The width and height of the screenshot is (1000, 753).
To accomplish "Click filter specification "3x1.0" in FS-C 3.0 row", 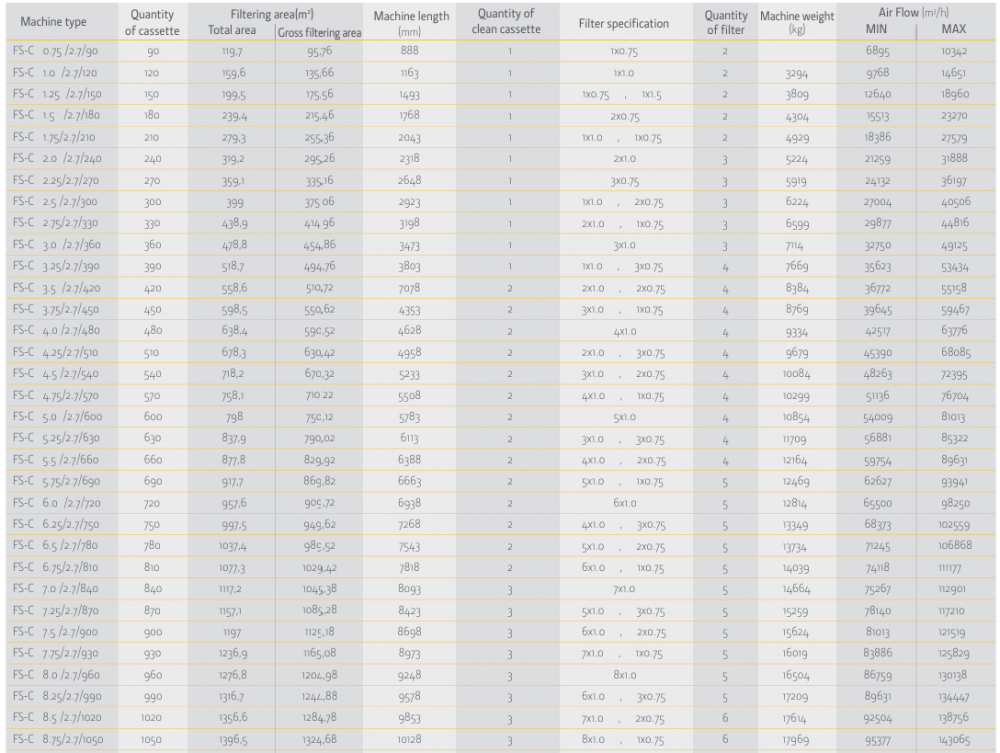I will [624, 245].
